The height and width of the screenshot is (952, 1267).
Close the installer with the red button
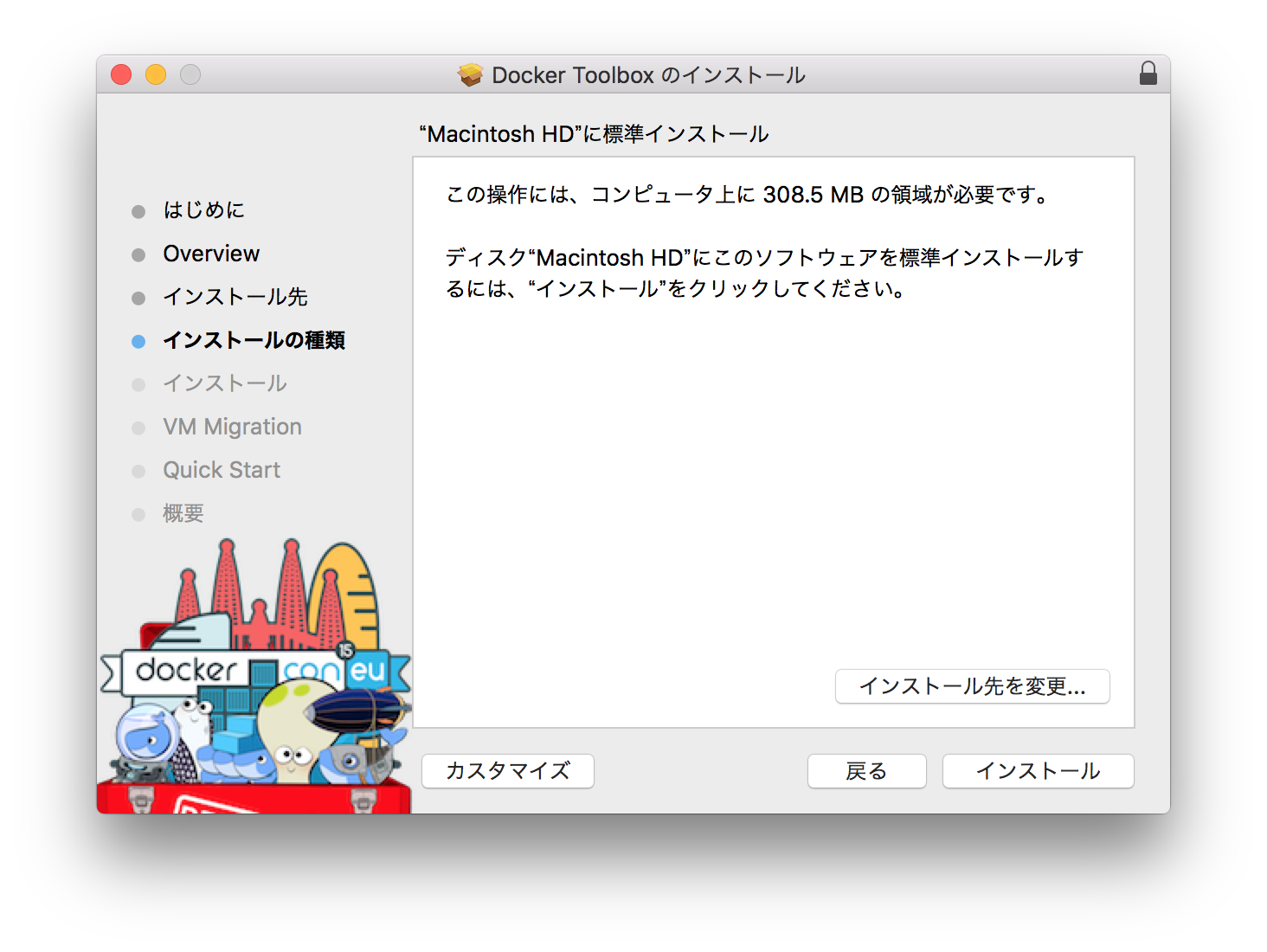[x=121, y=74]
